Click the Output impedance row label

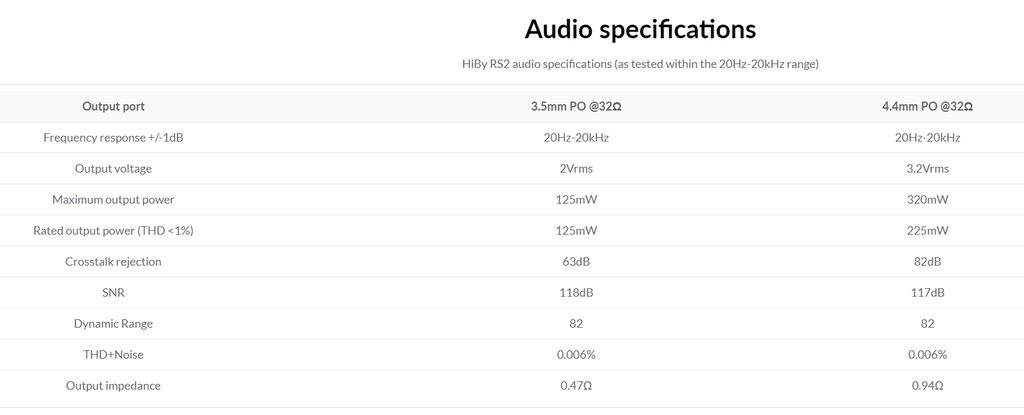point(113,385)
